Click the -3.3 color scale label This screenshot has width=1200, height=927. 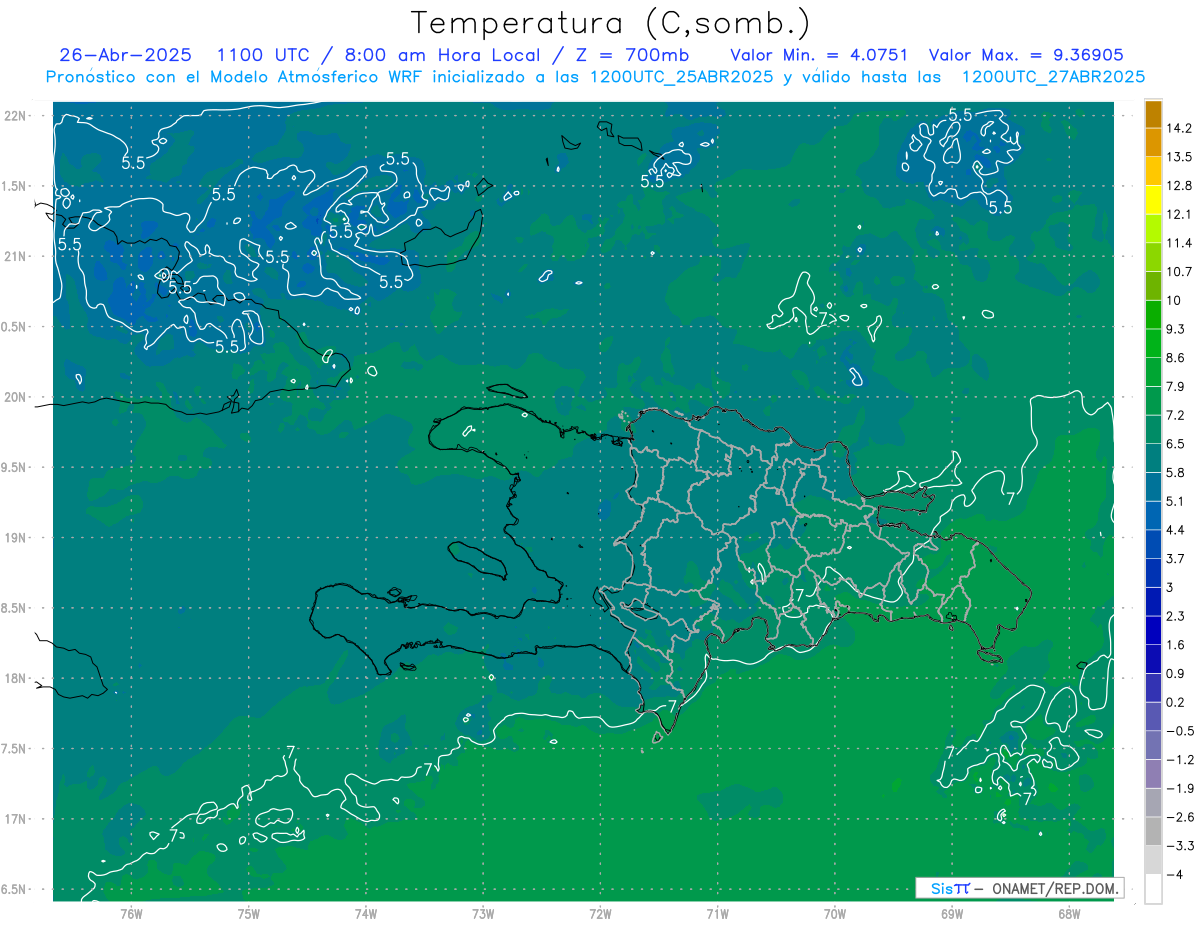(x=1180, y=846)
